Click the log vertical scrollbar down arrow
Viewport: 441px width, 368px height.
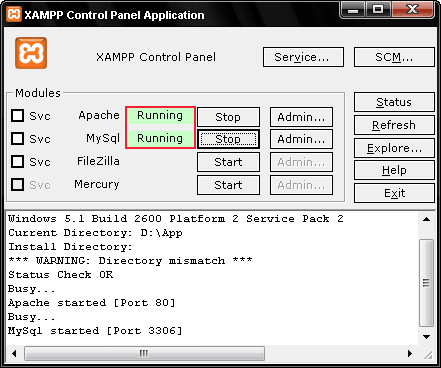pyautogui.click(x=426, y=337)
